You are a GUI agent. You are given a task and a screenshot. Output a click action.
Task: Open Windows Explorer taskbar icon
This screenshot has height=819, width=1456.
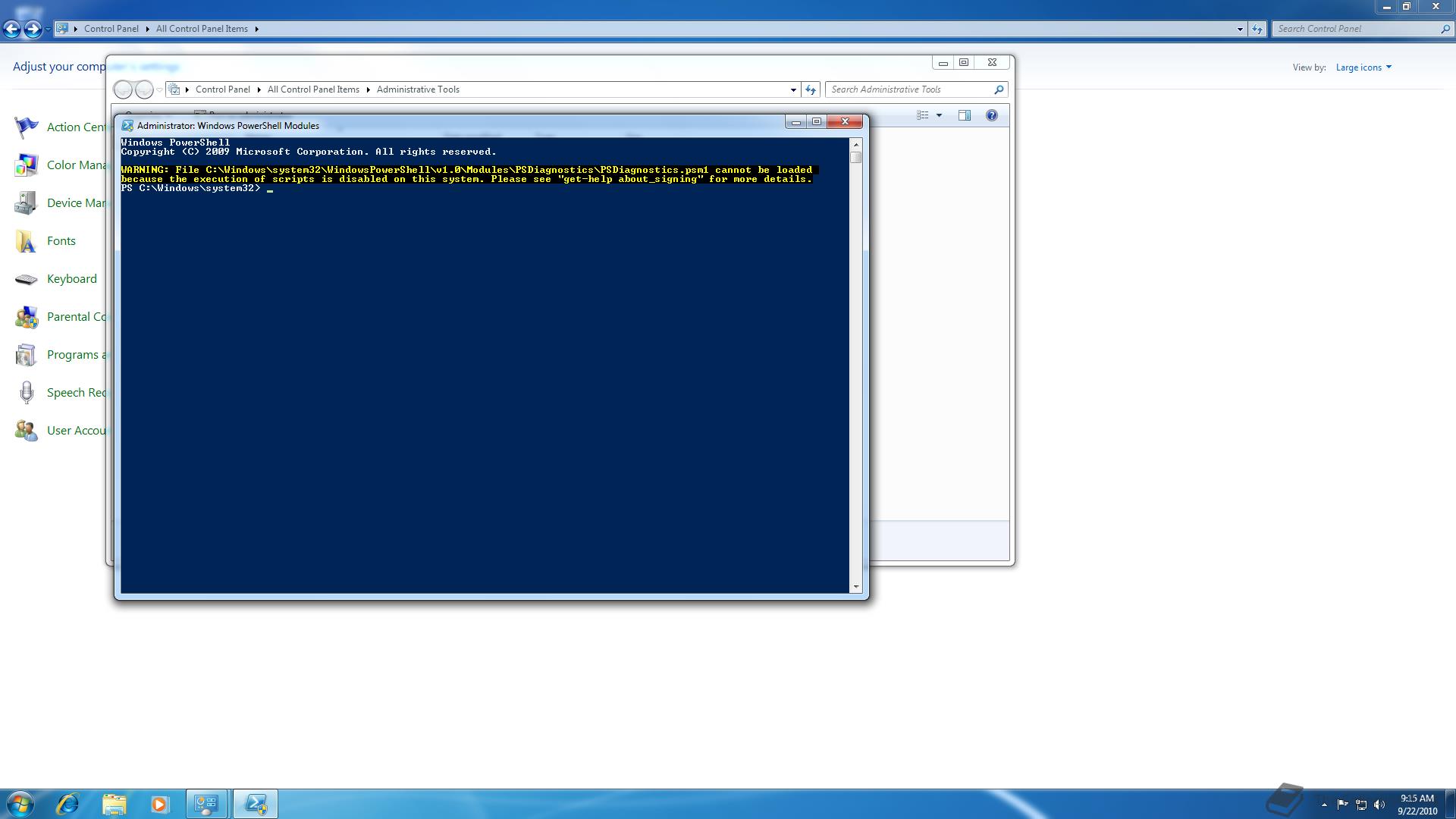point(114,804)
